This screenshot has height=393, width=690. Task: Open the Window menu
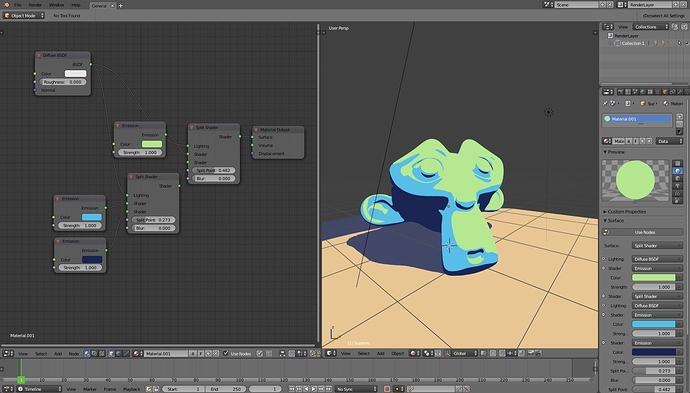coord(56,5)
